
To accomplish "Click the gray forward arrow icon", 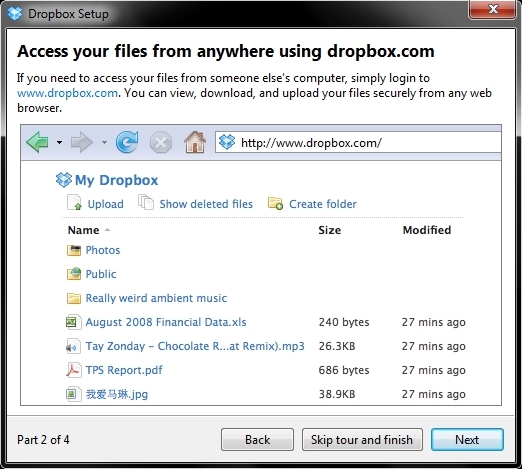I will click(x=82, y=142).
